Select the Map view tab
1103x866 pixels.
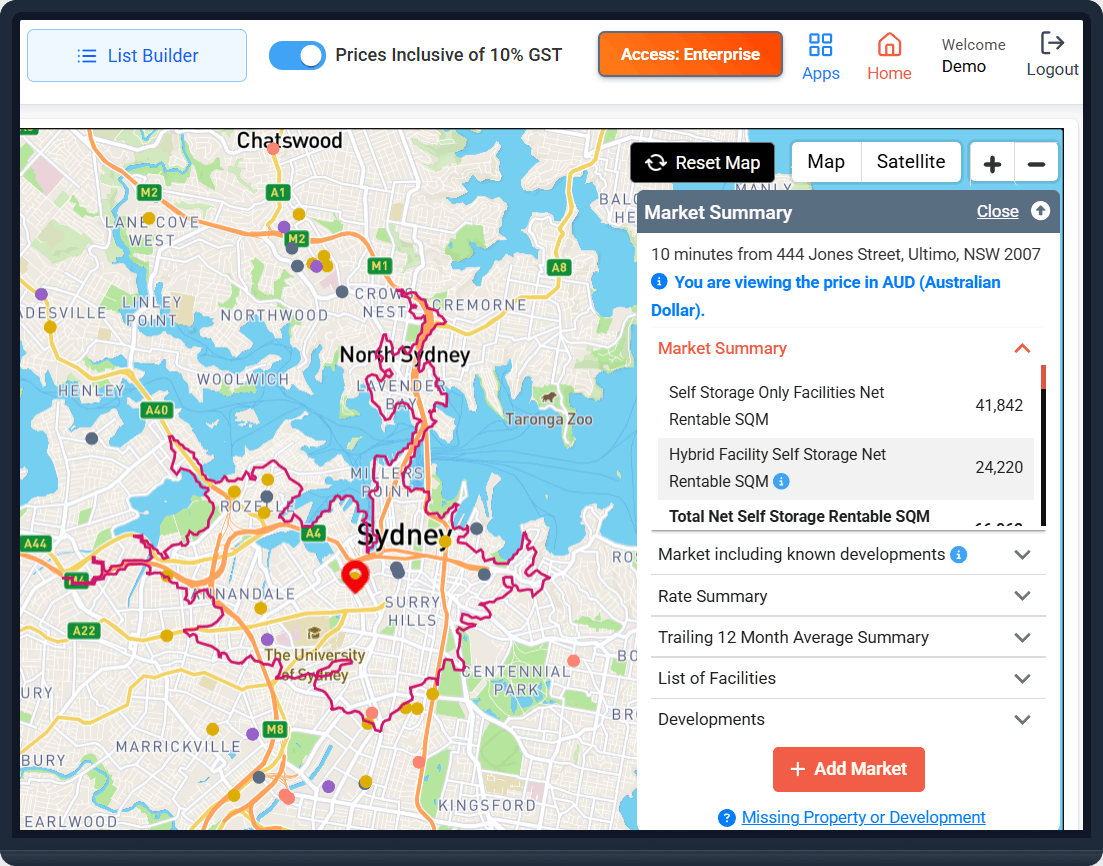click(826, 162)
